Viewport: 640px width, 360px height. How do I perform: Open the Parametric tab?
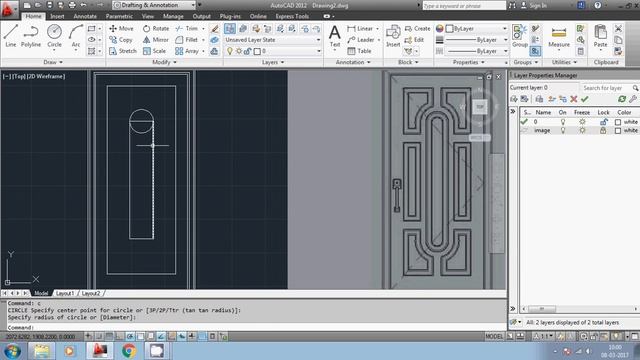coord(119,16)
